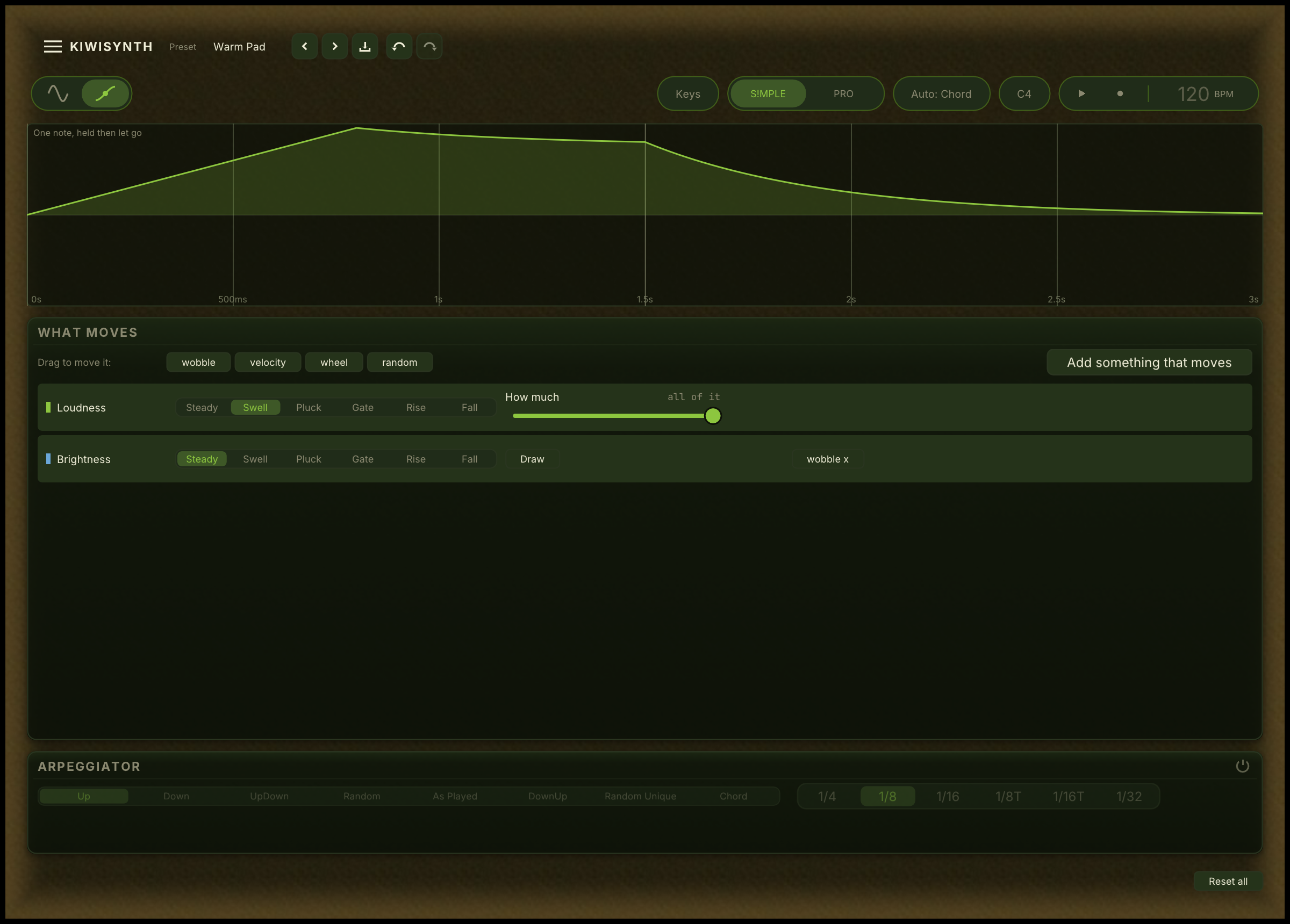The image size is (1290, 924).
Task: Select the envelope curve view icon
Action: click(x=105, y=93)
